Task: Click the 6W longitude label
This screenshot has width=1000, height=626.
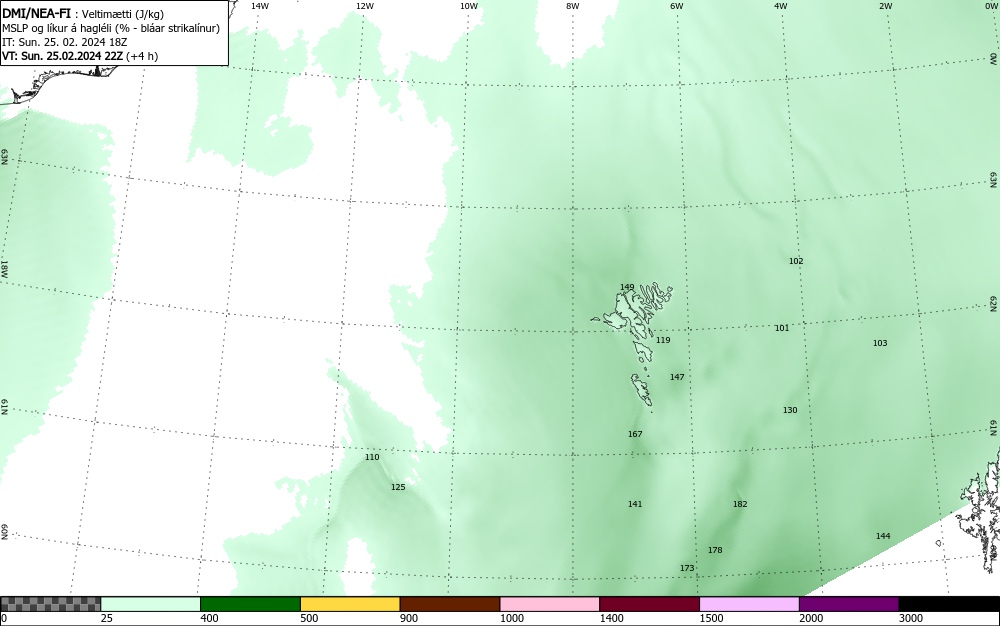Action: (x=677, y=6)
